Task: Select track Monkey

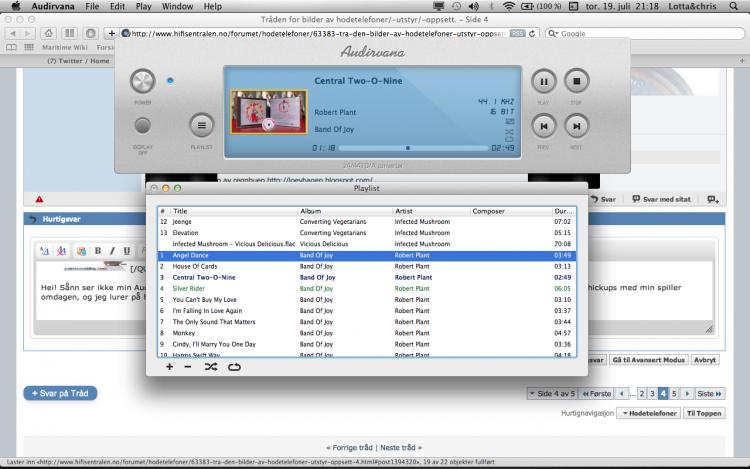Action: tap(367, 333)
